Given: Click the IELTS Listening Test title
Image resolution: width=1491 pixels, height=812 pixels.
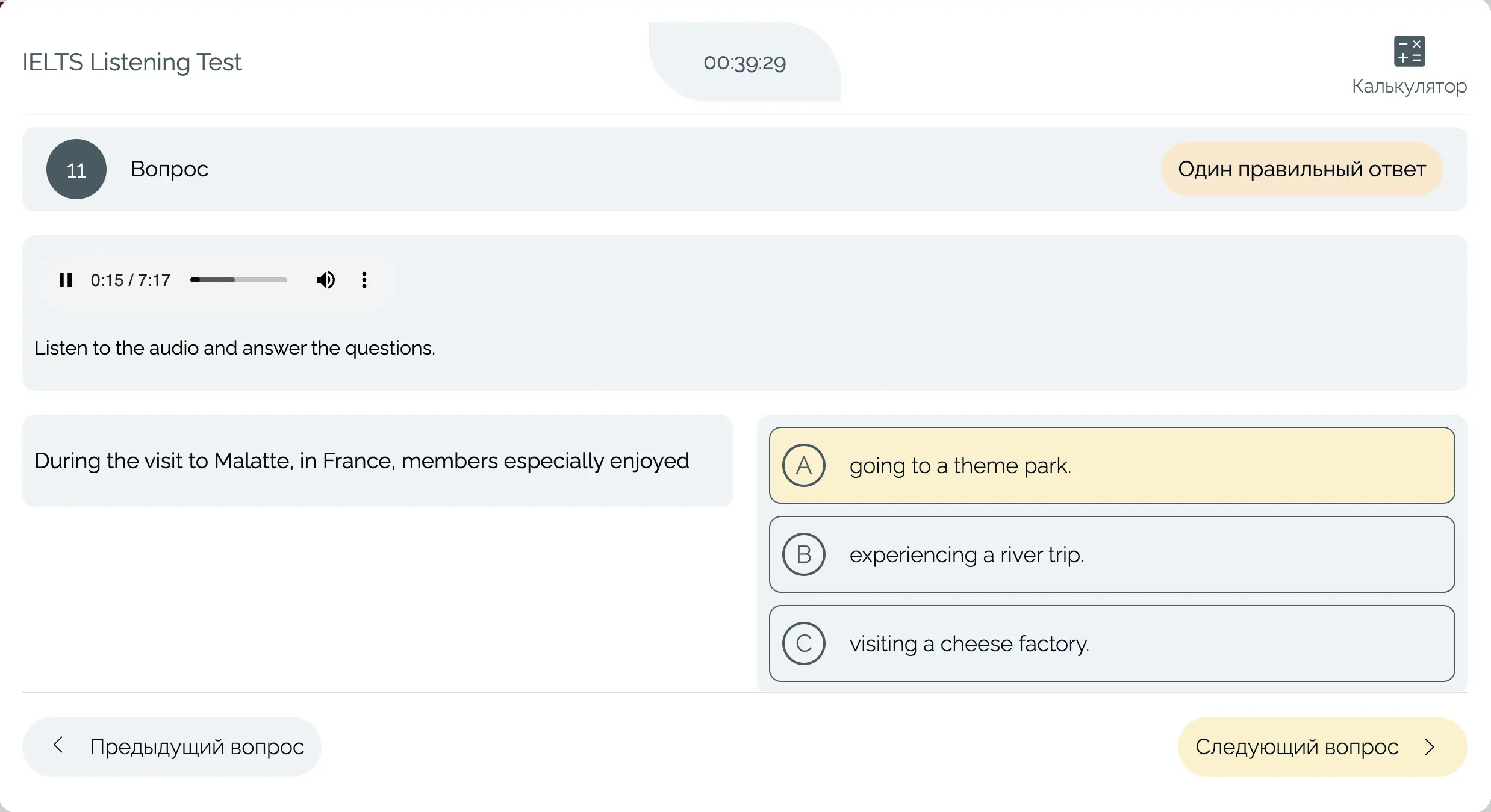Looking at the screenshot, I should [x=132, y=63].
